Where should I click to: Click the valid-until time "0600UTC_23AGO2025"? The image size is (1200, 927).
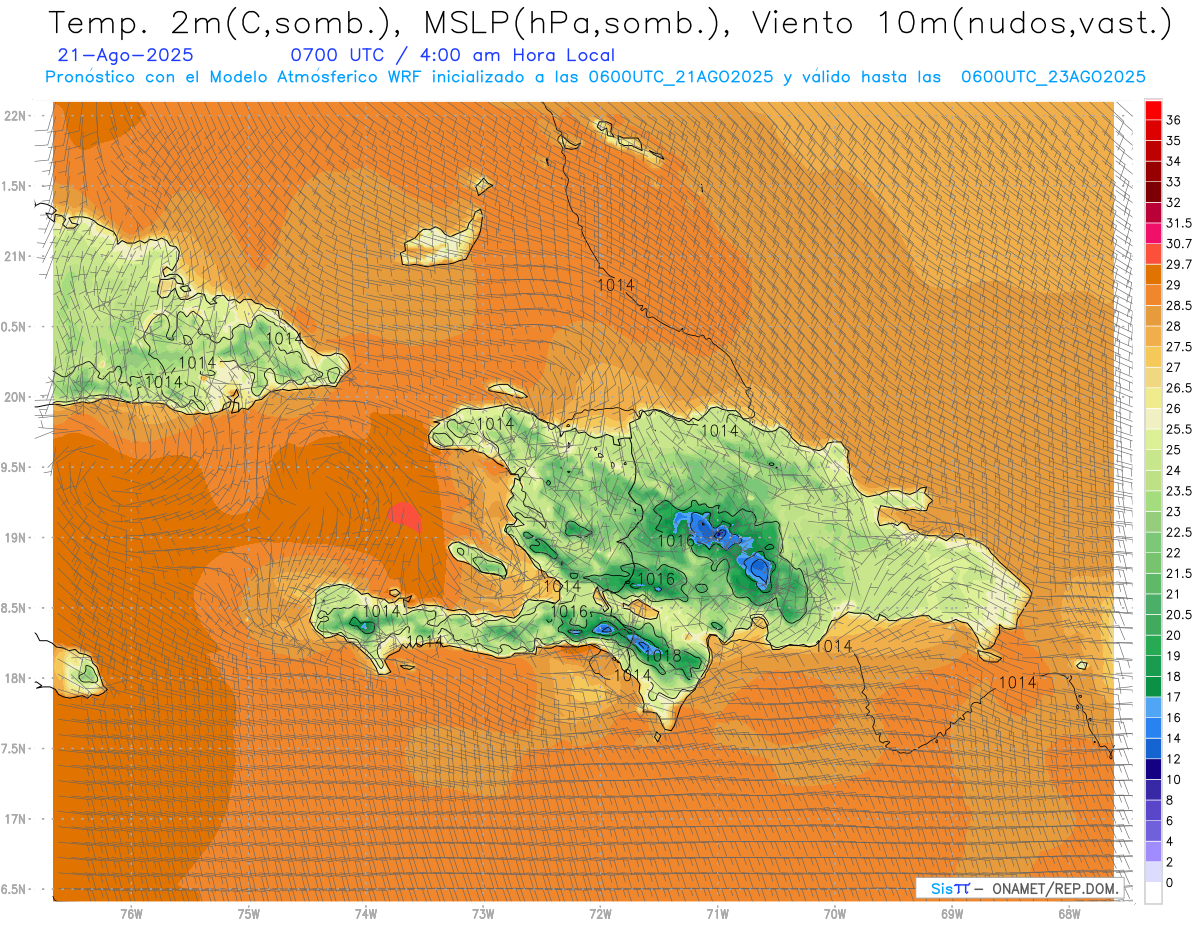coord(1053,77)
